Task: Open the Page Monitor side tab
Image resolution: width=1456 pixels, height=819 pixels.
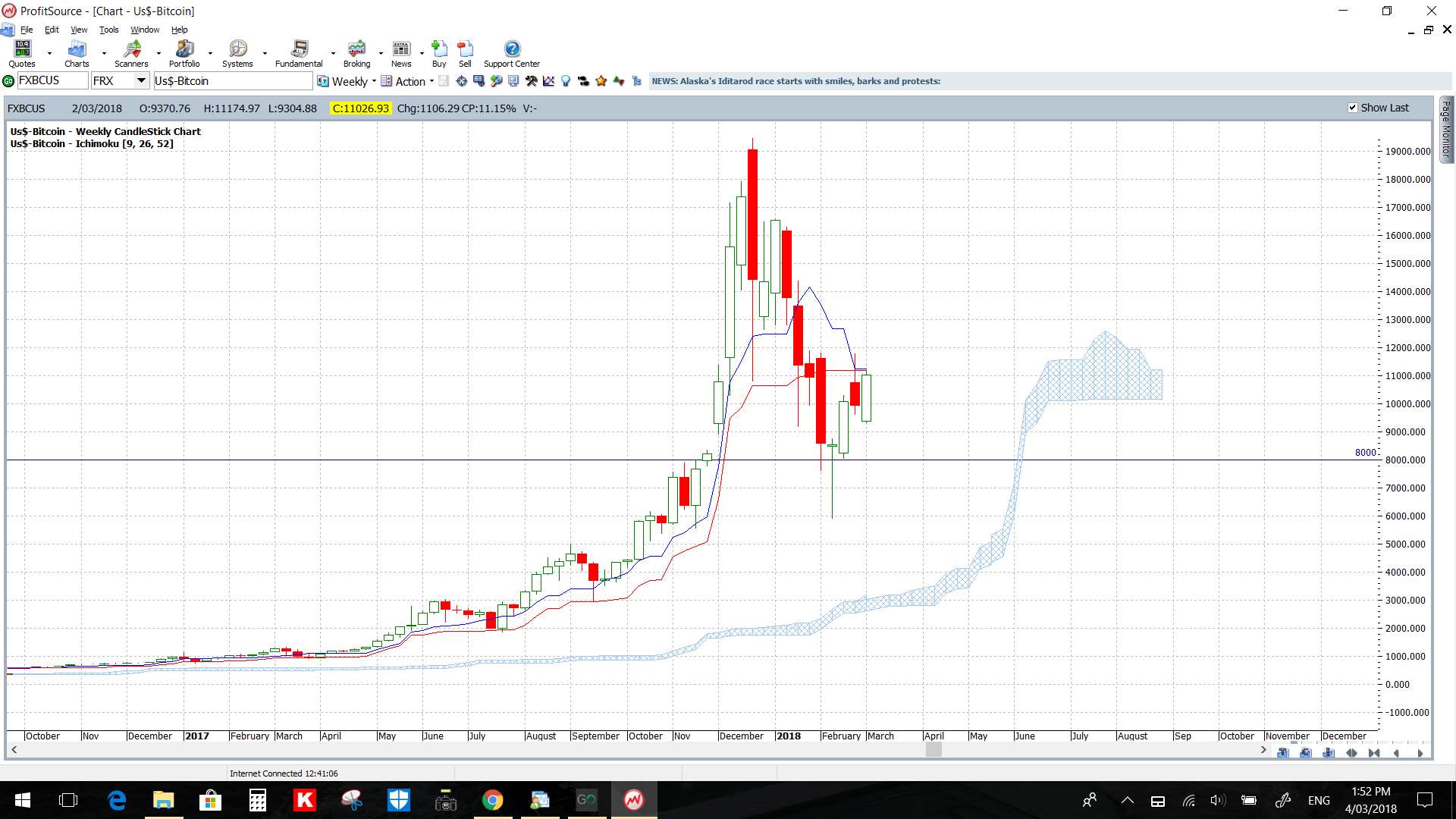Action: [1446, 128]
